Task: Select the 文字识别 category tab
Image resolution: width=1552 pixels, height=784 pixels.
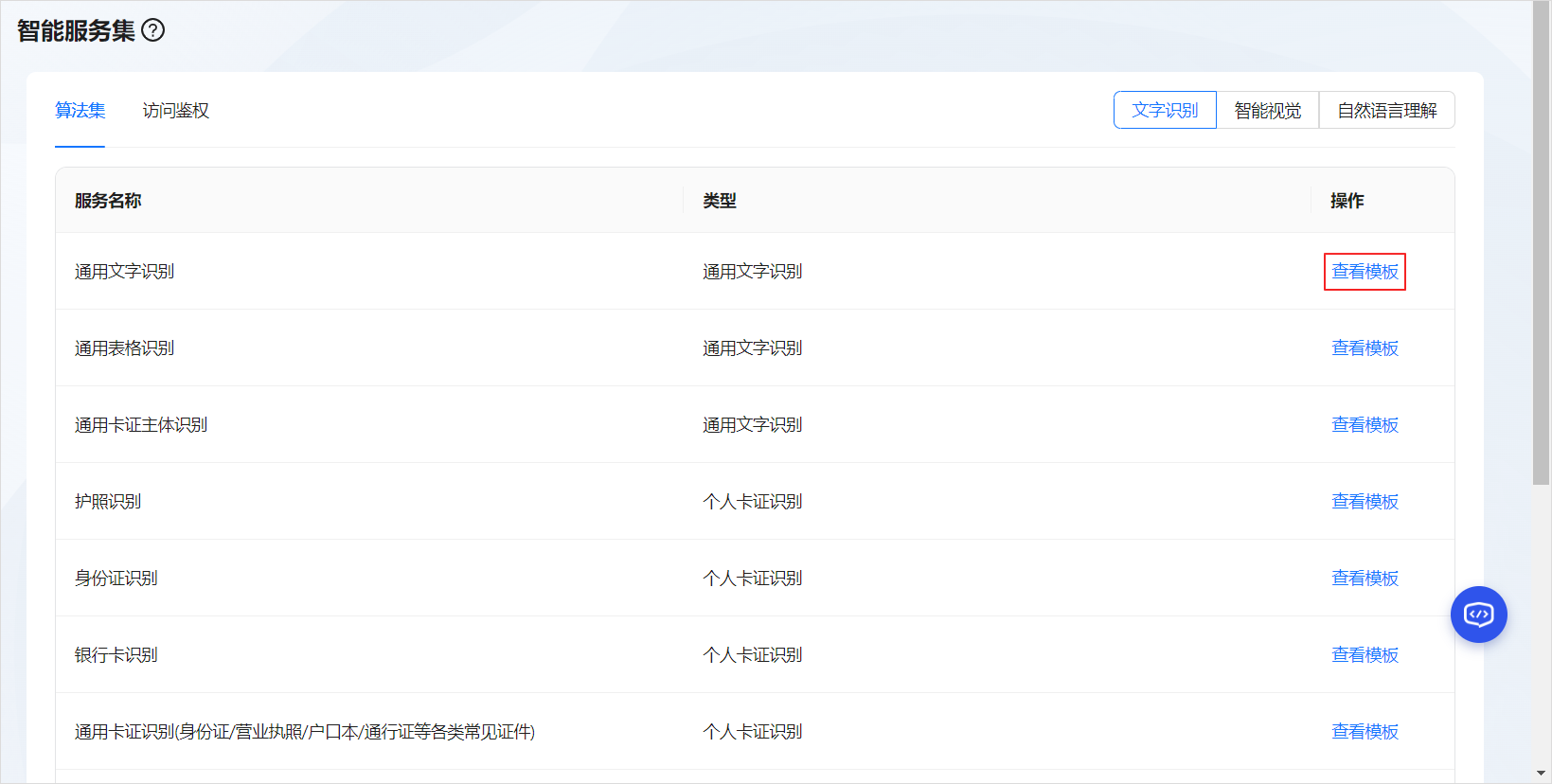Action: point(1165,110)
